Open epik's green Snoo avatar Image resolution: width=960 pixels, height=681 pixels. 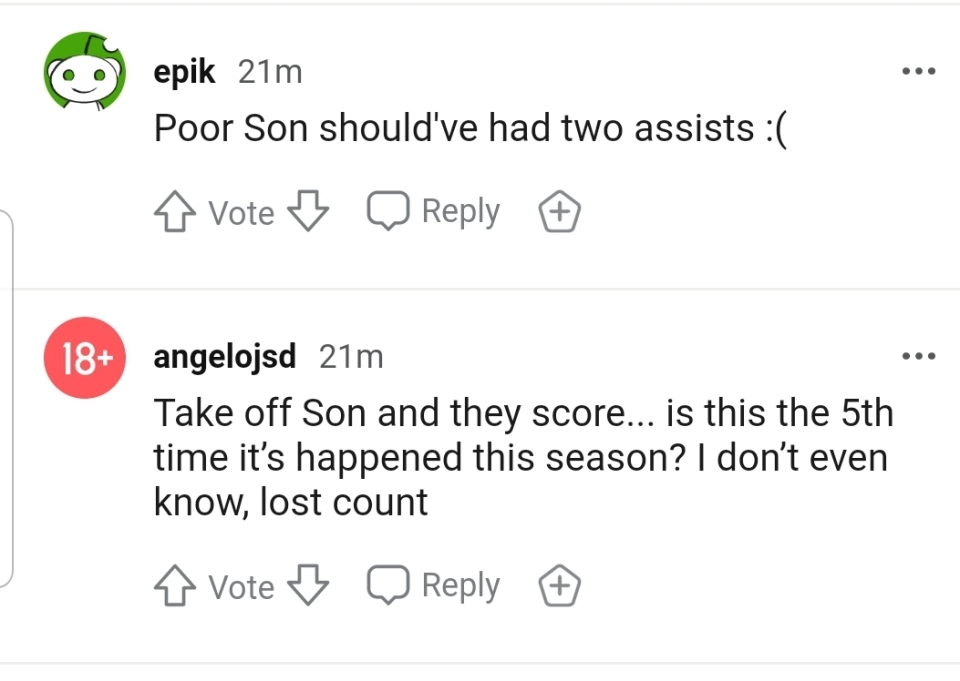click(84, 72)
